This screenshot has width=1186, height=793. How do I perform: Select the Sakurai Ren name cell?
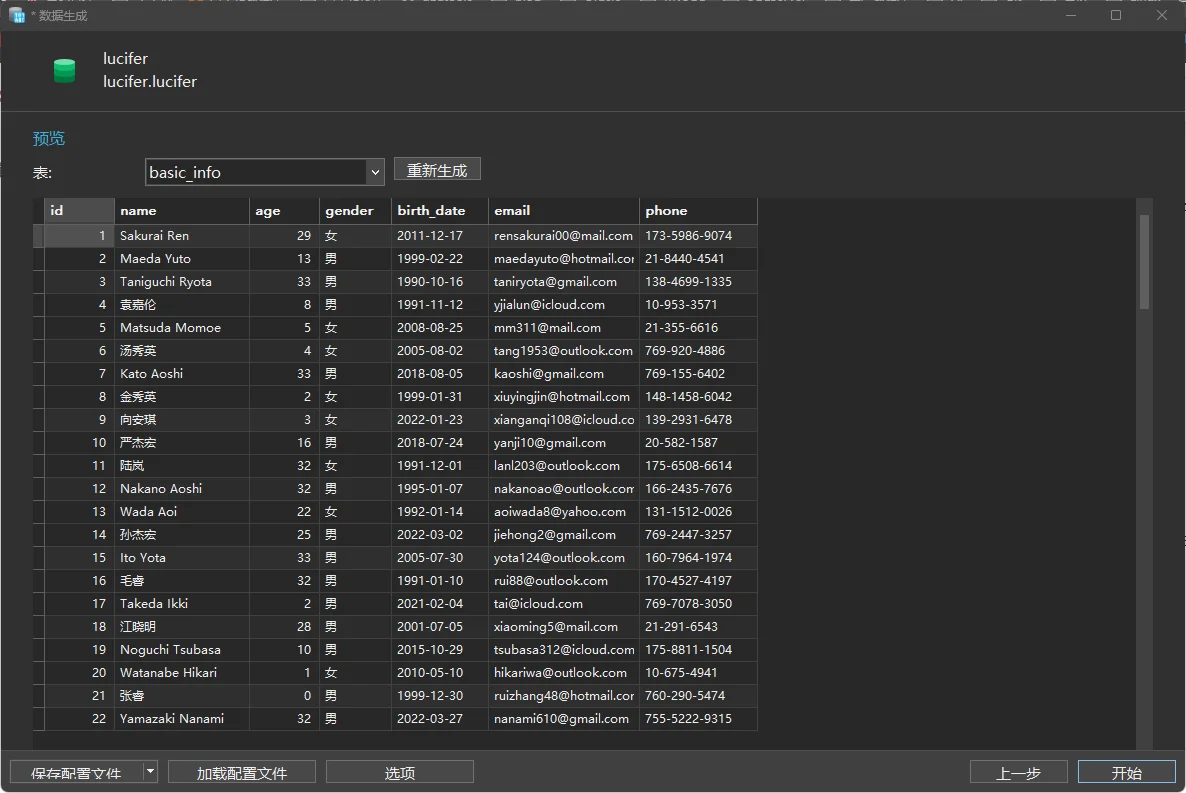click(x=182, y=236)
